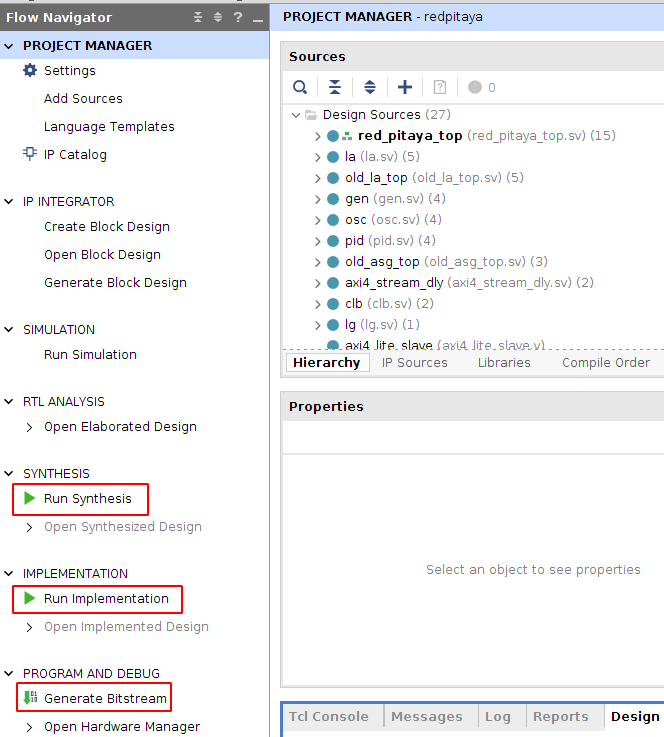This screenshot has height=737, width=664.
Task: Switch to the IP Sources tab
Action: tap(414, 363)
